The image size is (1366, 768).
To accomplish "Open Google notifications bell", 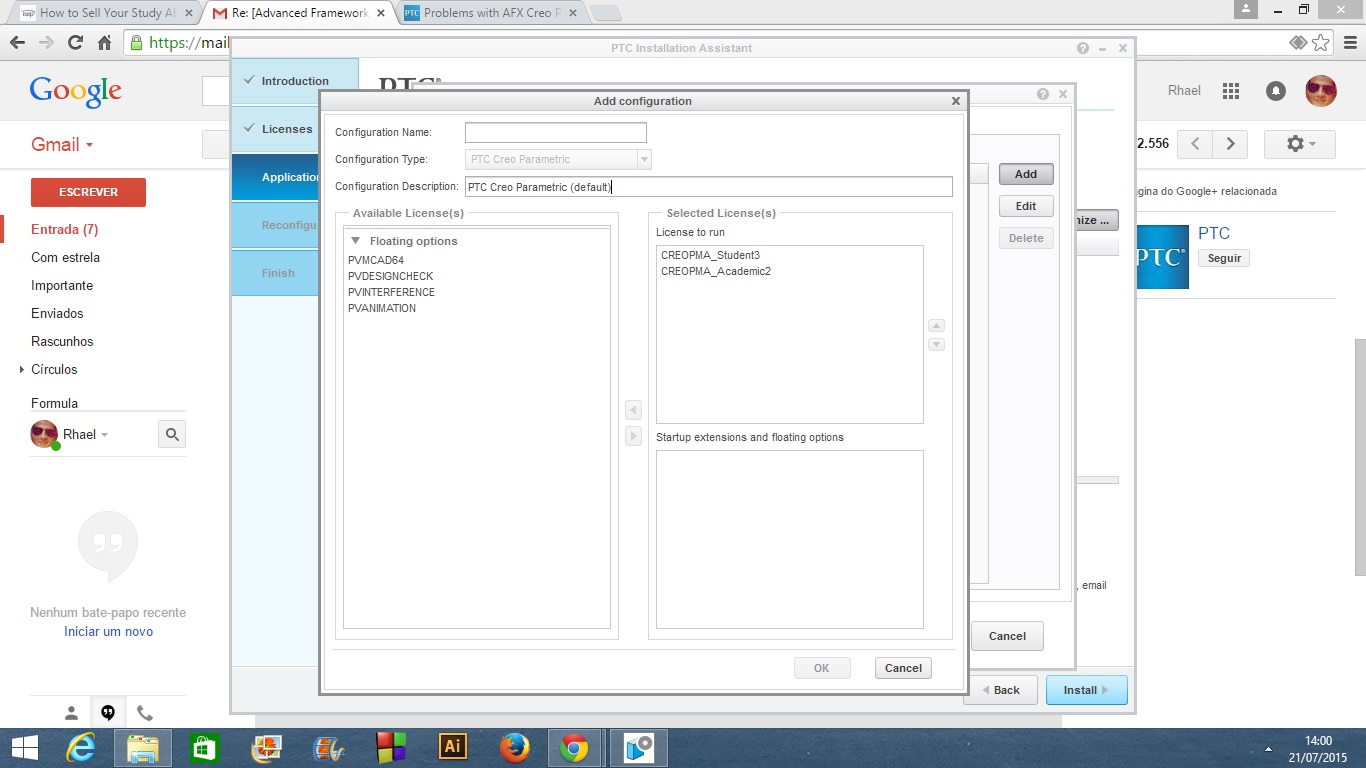I will [x=1276, y=91].
